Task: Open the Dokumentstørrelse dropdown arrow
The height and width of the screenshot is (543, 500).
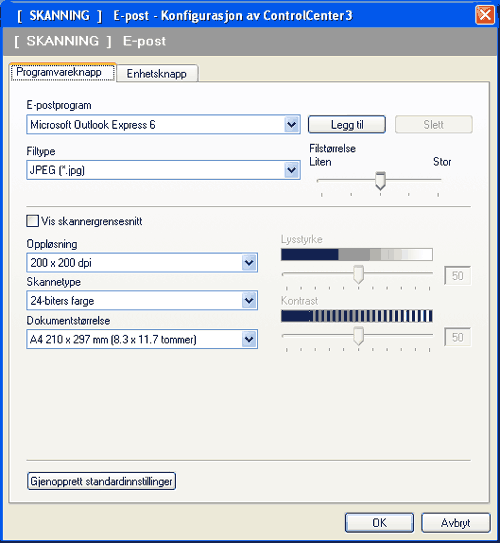Action: click(249, 339)
